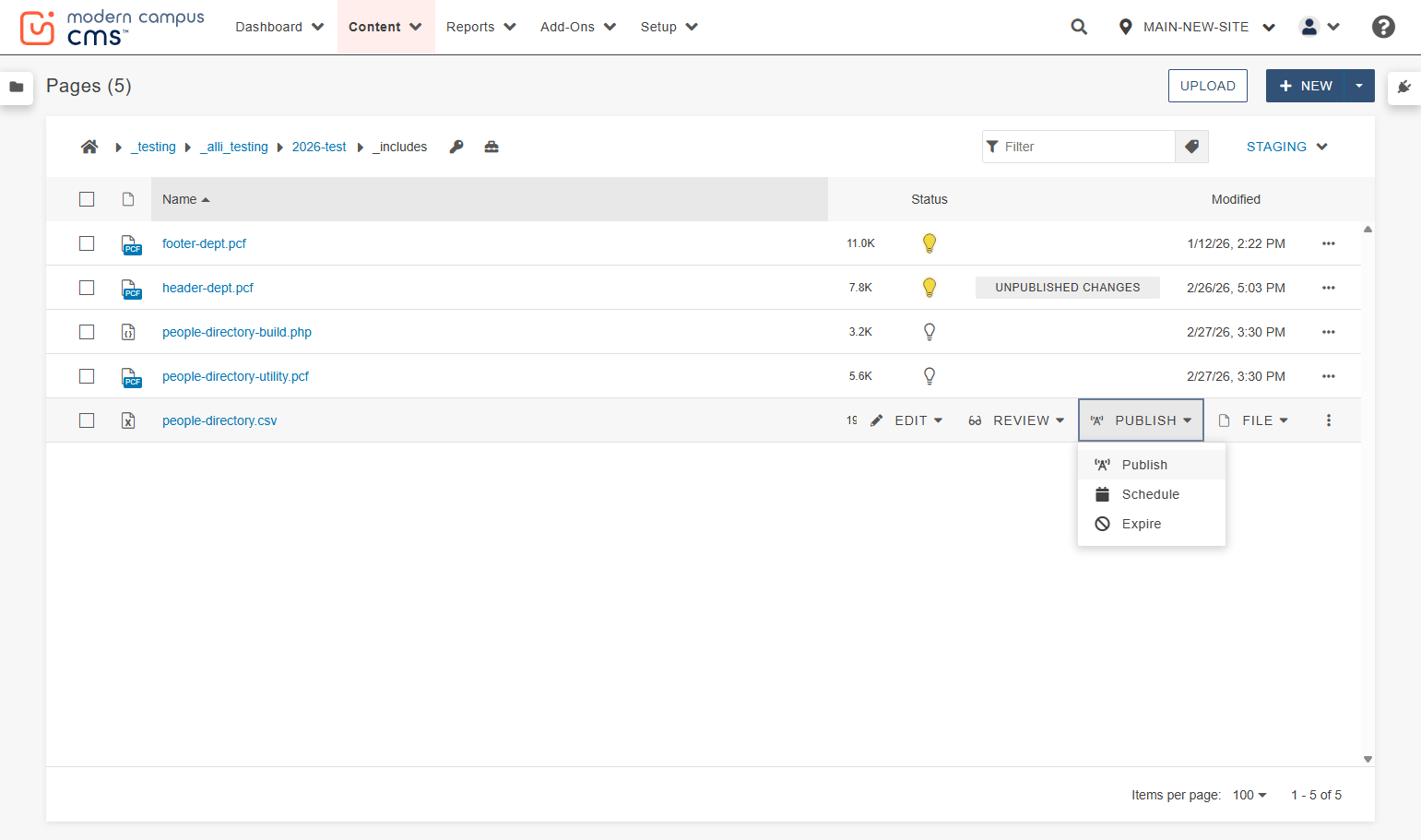1421x840 pixels.
Task: Click the PHP file icon for people-directory-build.php
Action: (x=128, y=332)
